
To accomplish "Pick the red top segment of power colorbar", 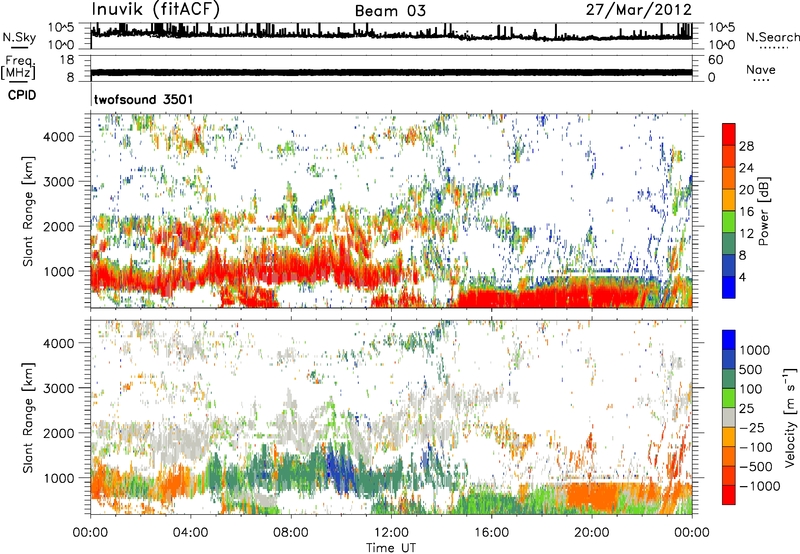I will point(729,134).
